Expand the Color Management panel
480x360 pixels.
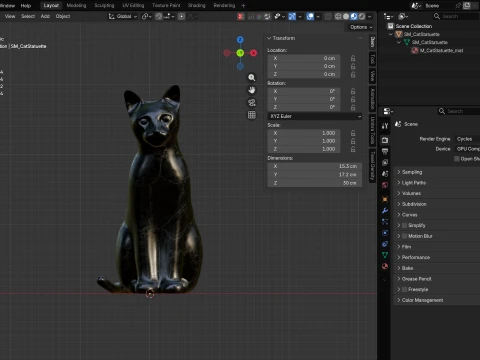pyautogui.click(x=437, y=300)
